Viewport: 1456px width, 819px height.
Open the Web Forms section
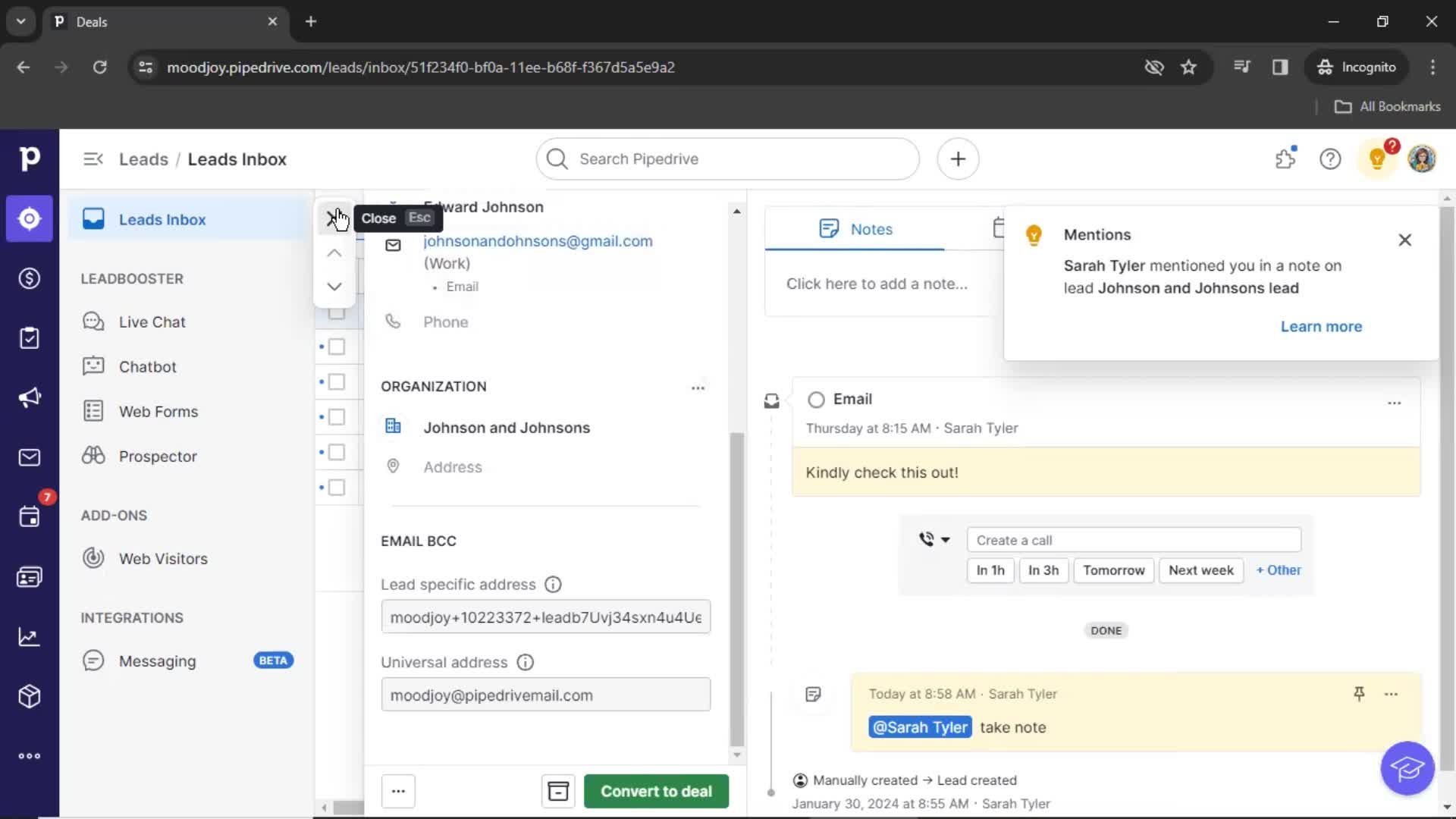coord(158,411)
